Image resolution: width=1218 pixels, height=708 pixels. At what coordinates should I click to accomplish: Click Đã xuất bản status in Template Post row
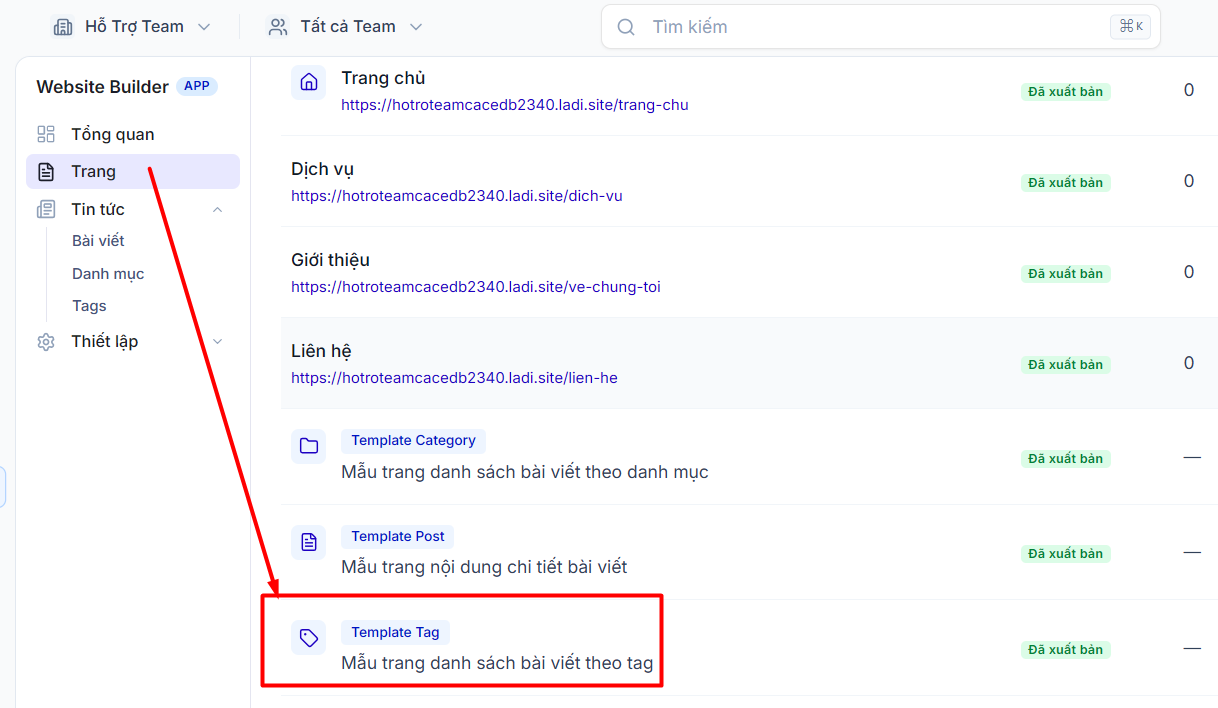point(1066,554)
